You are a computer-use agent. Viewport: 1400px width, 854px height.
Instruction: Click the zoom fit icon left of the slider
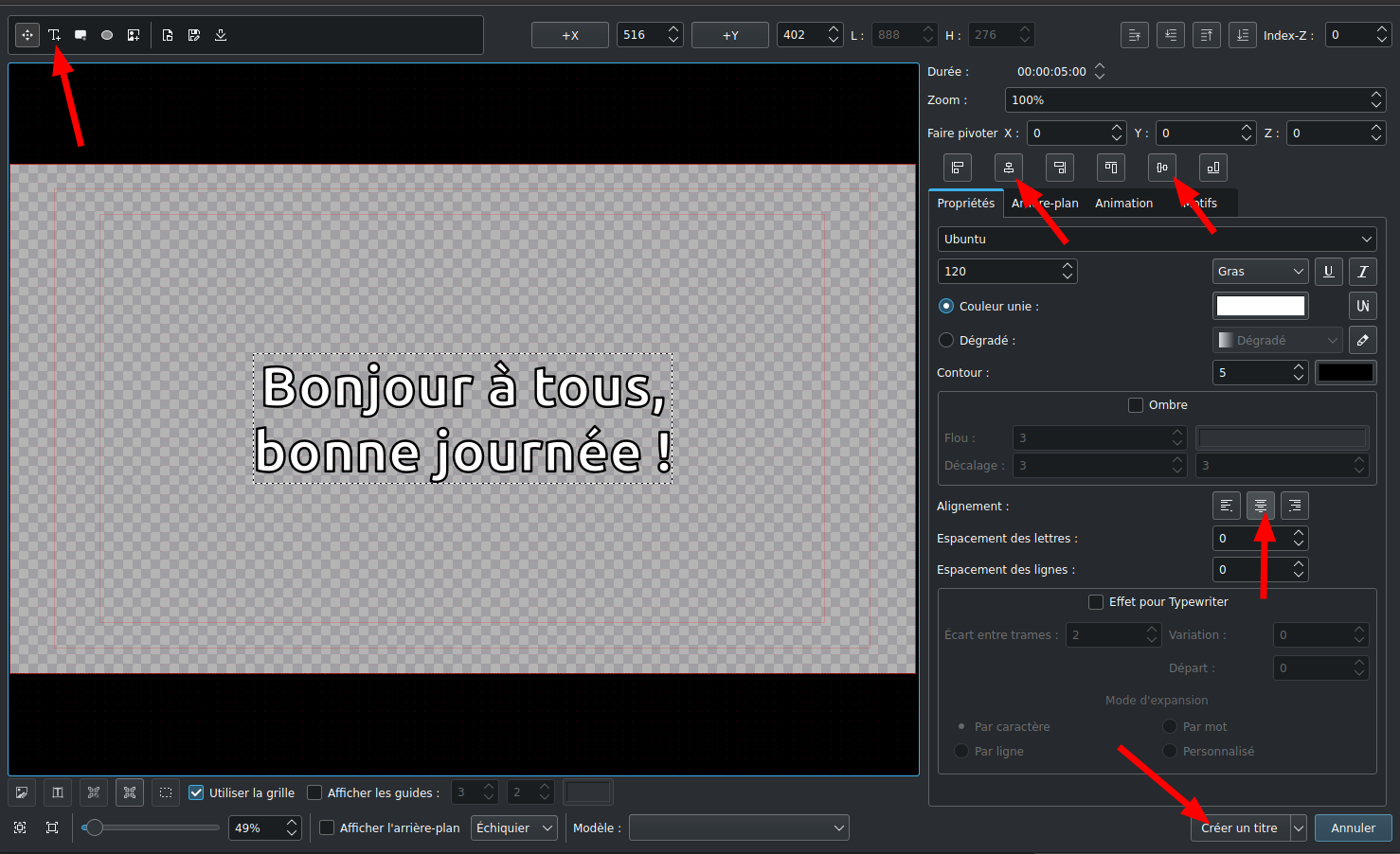[20, 827]
